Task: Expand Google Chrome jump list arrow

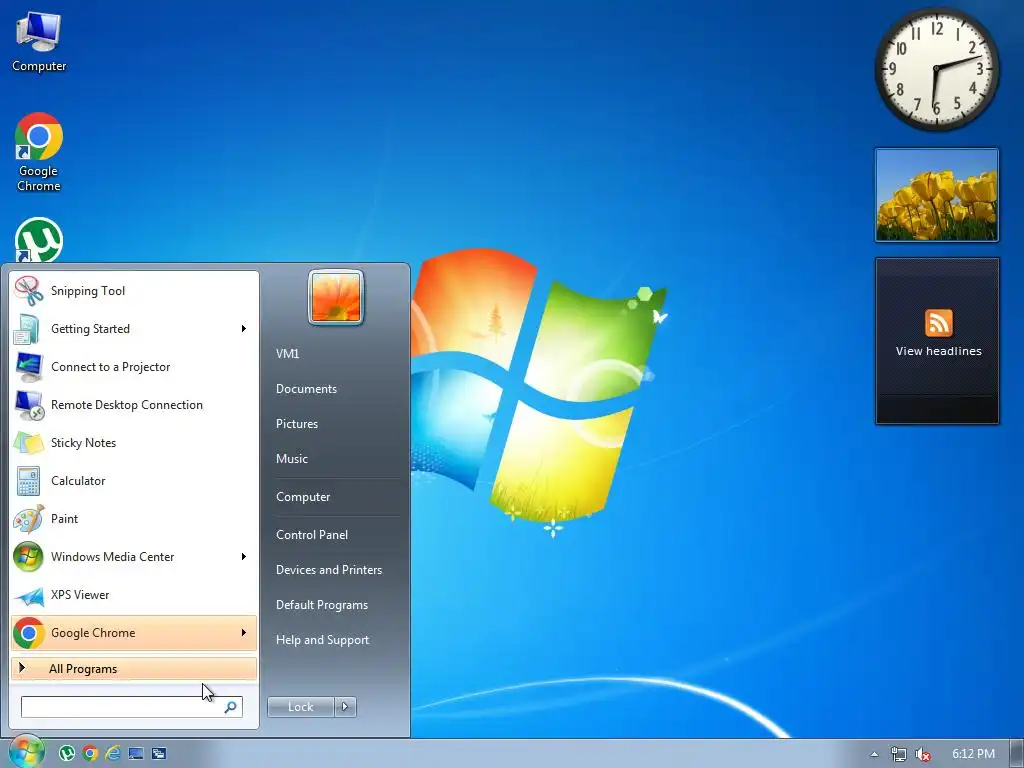Action: click(244, 633)
